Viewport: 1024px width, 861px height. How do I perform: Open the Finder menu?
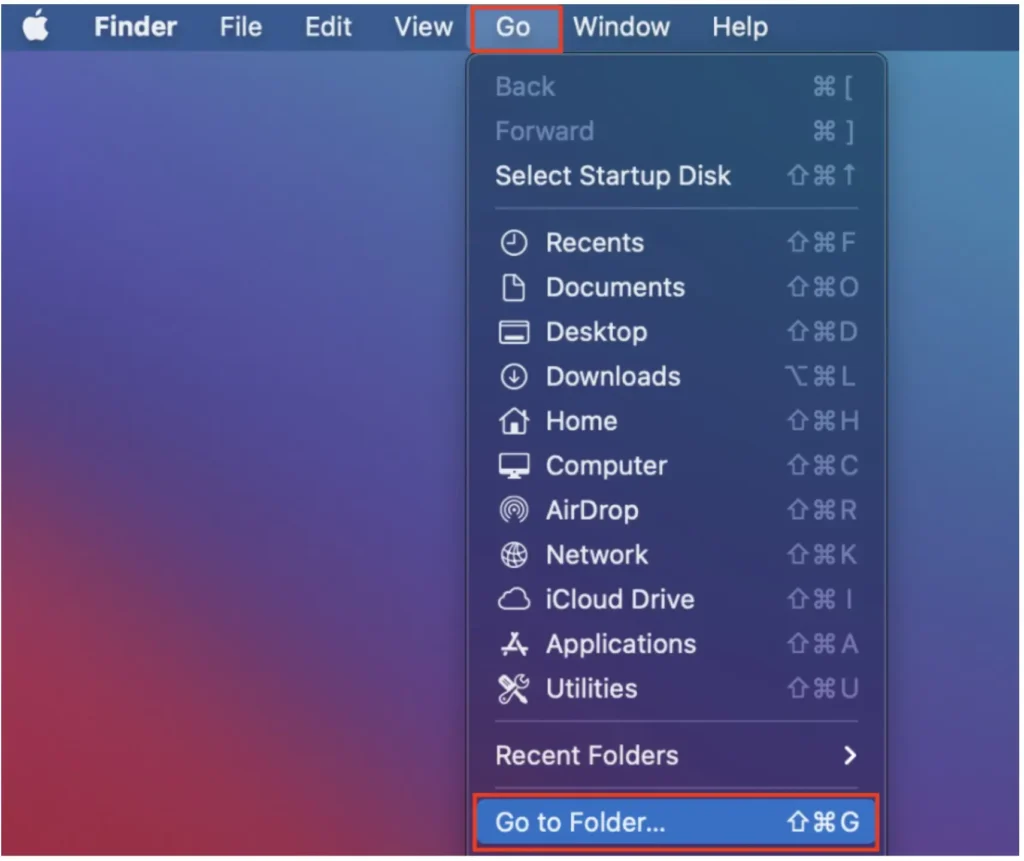[135, 27]
